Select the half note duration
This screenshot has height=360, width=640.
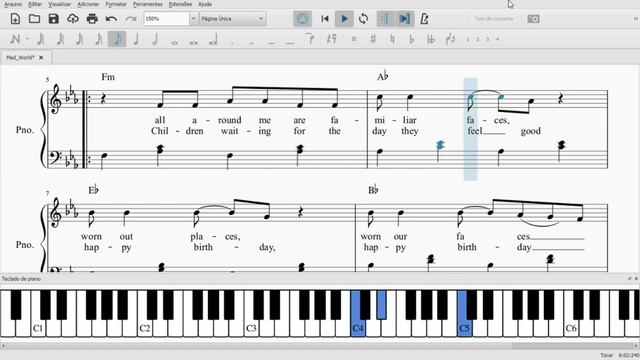click(x=155, y=39)
